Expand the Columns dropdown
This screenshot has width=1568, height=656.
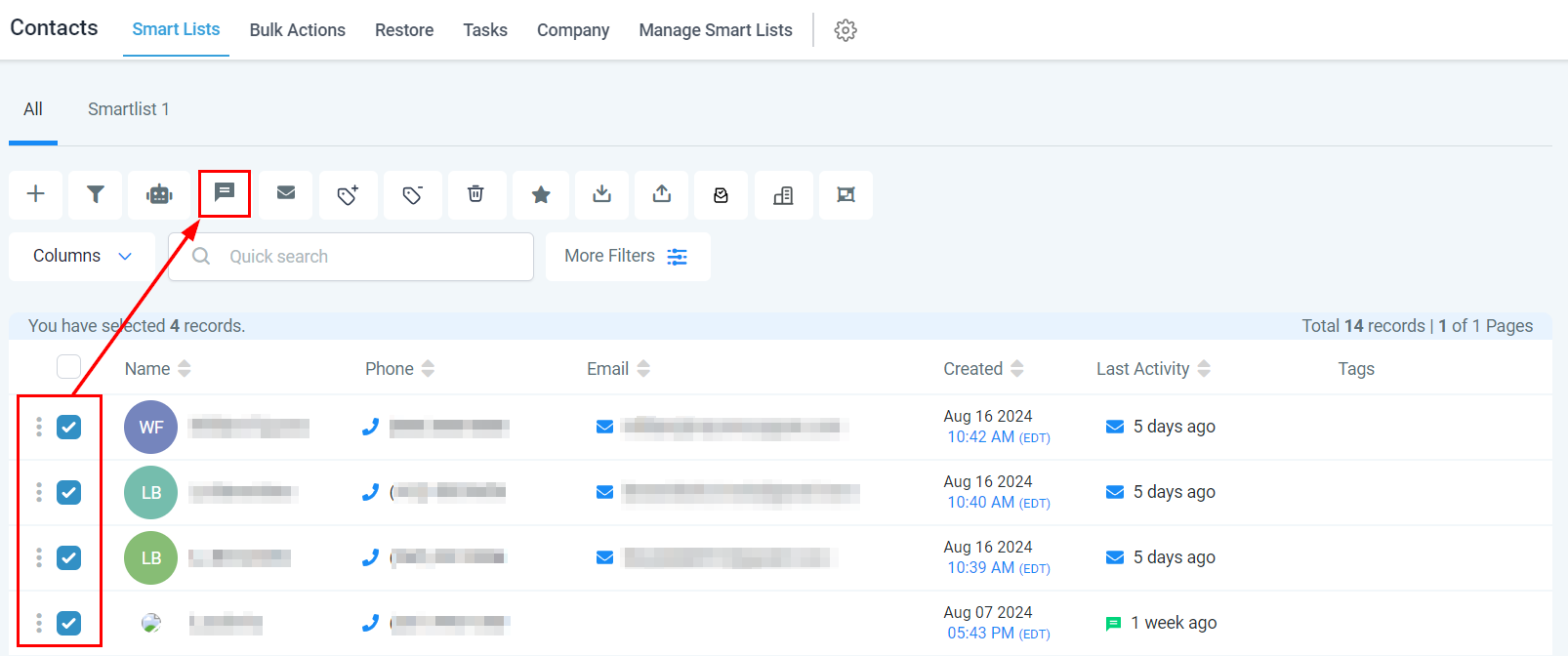click(x=82, y=256)
